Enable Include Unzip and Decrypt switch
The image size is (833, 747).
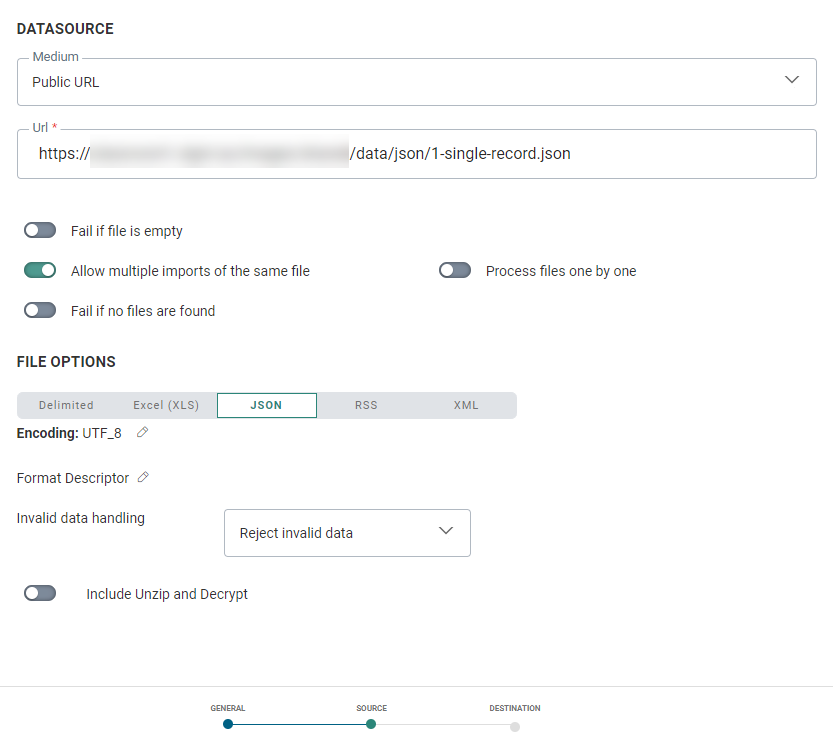click(x=40, y=594)
